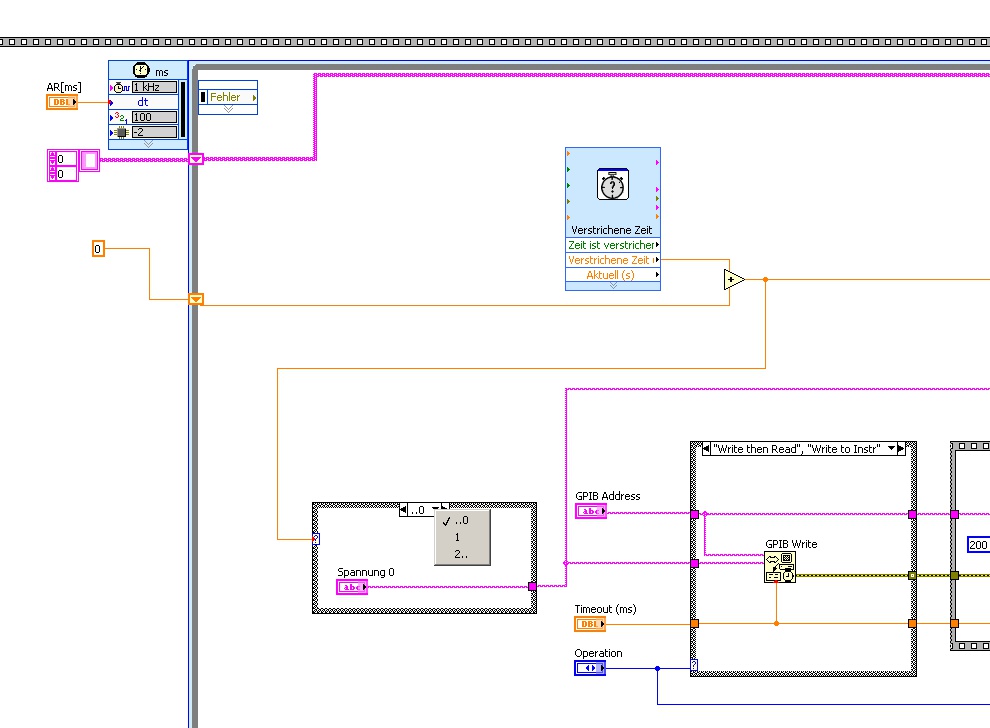Click the Verstrichene Zeit output terminal row

[612, 260]
